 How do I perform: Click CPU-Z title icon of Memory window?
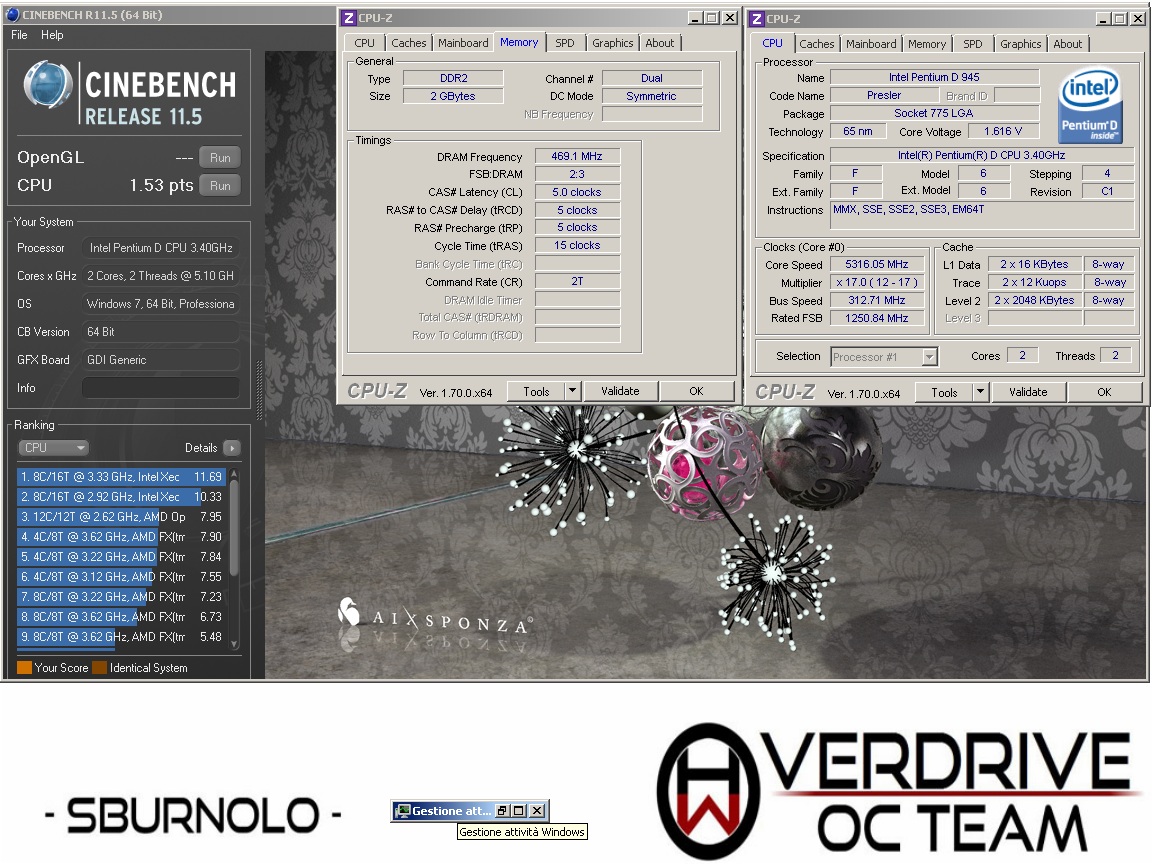pos(349,18)
